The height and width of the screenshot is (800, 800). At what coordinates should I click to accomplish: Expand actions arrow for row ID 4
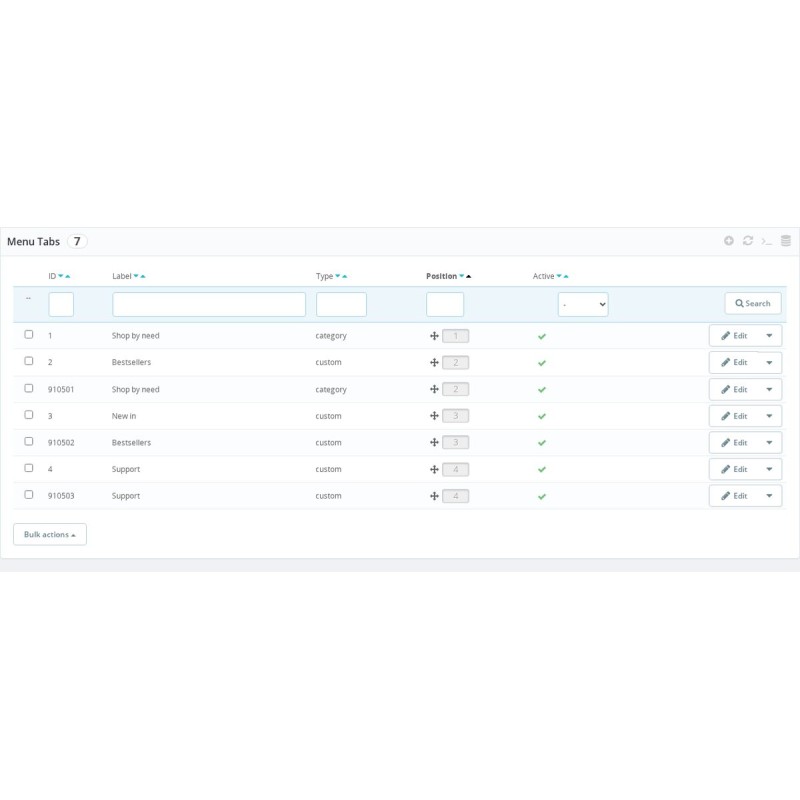pyautogui.click(x=769, y=469)
